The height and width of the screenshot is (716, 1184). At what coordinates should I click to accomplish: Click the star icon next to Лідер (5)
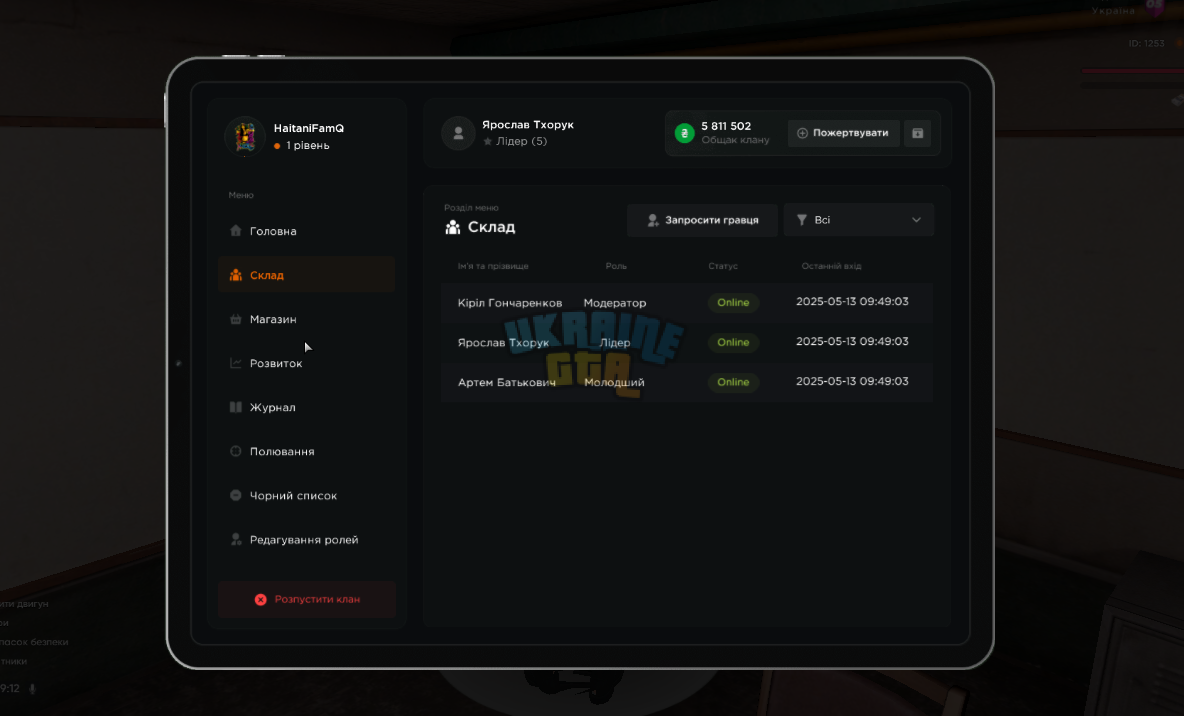pyautogui.click(x=488, y=141)
